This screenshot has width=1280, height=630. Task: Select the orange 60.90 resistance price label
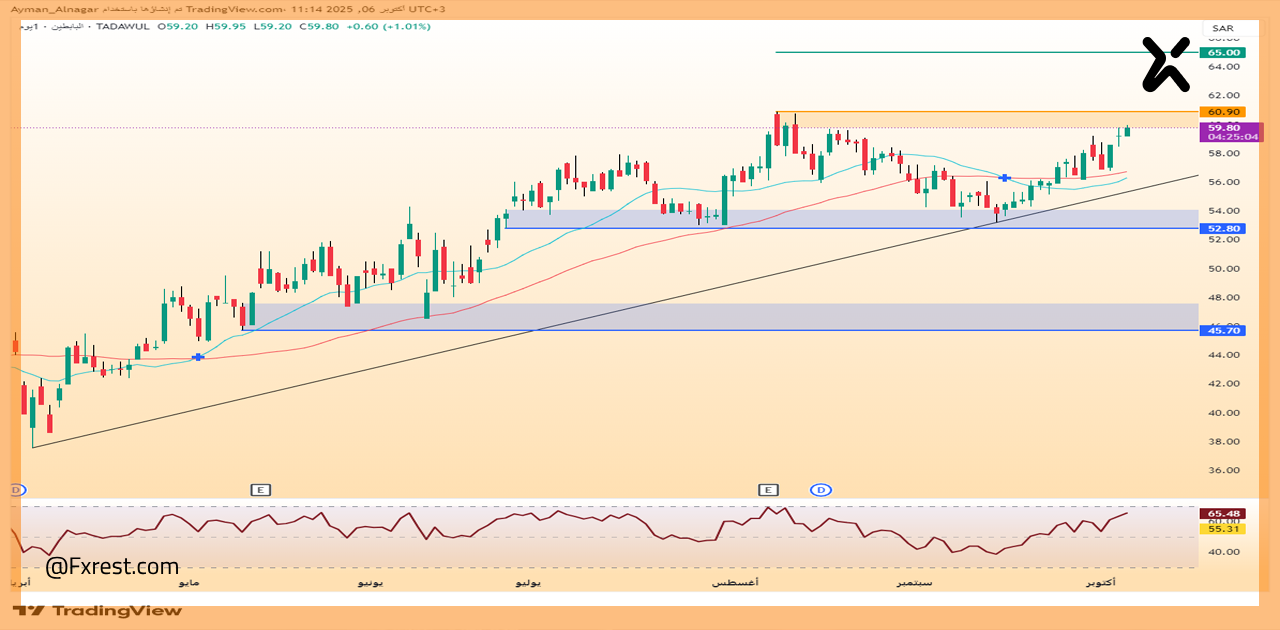pyautogui.click(x=1224, y=112)
